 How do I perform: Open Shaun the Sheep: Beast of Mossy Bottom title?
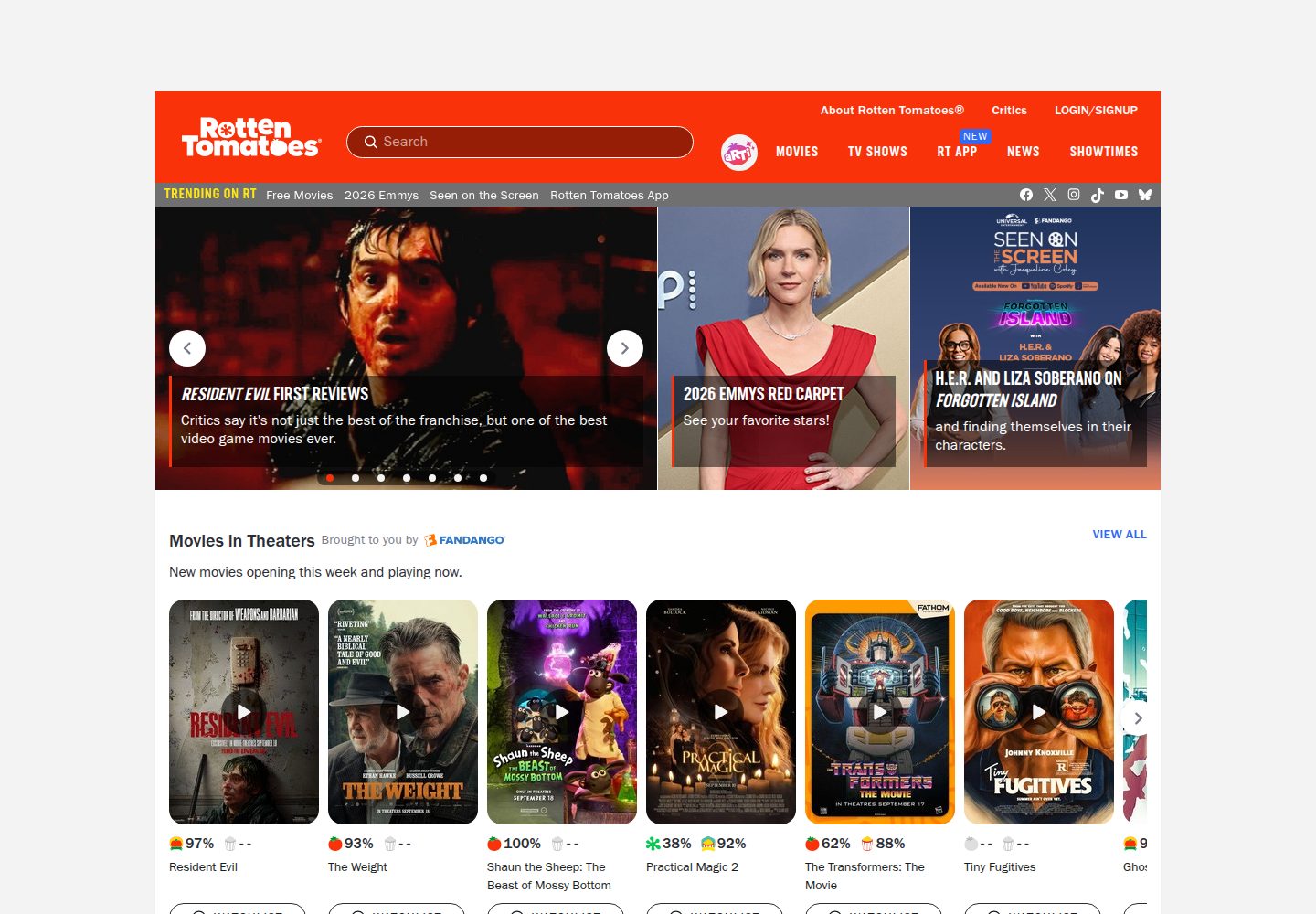tap(549, 877)
